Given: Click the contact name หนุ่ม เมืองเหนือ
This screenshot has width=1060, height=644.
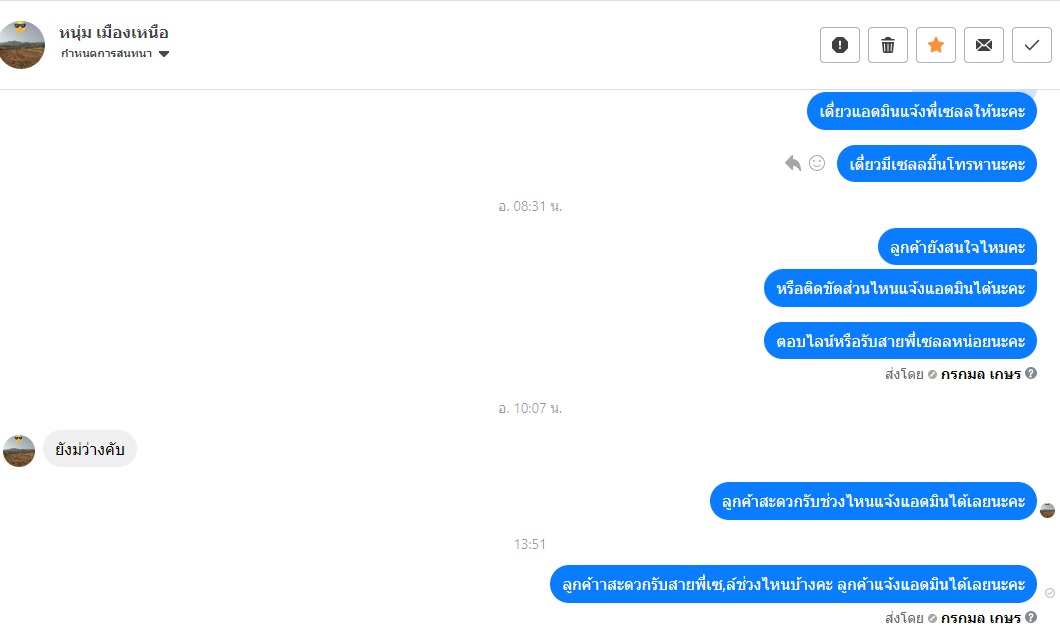Looking at the screenshot, I should [x=114, y=32].
